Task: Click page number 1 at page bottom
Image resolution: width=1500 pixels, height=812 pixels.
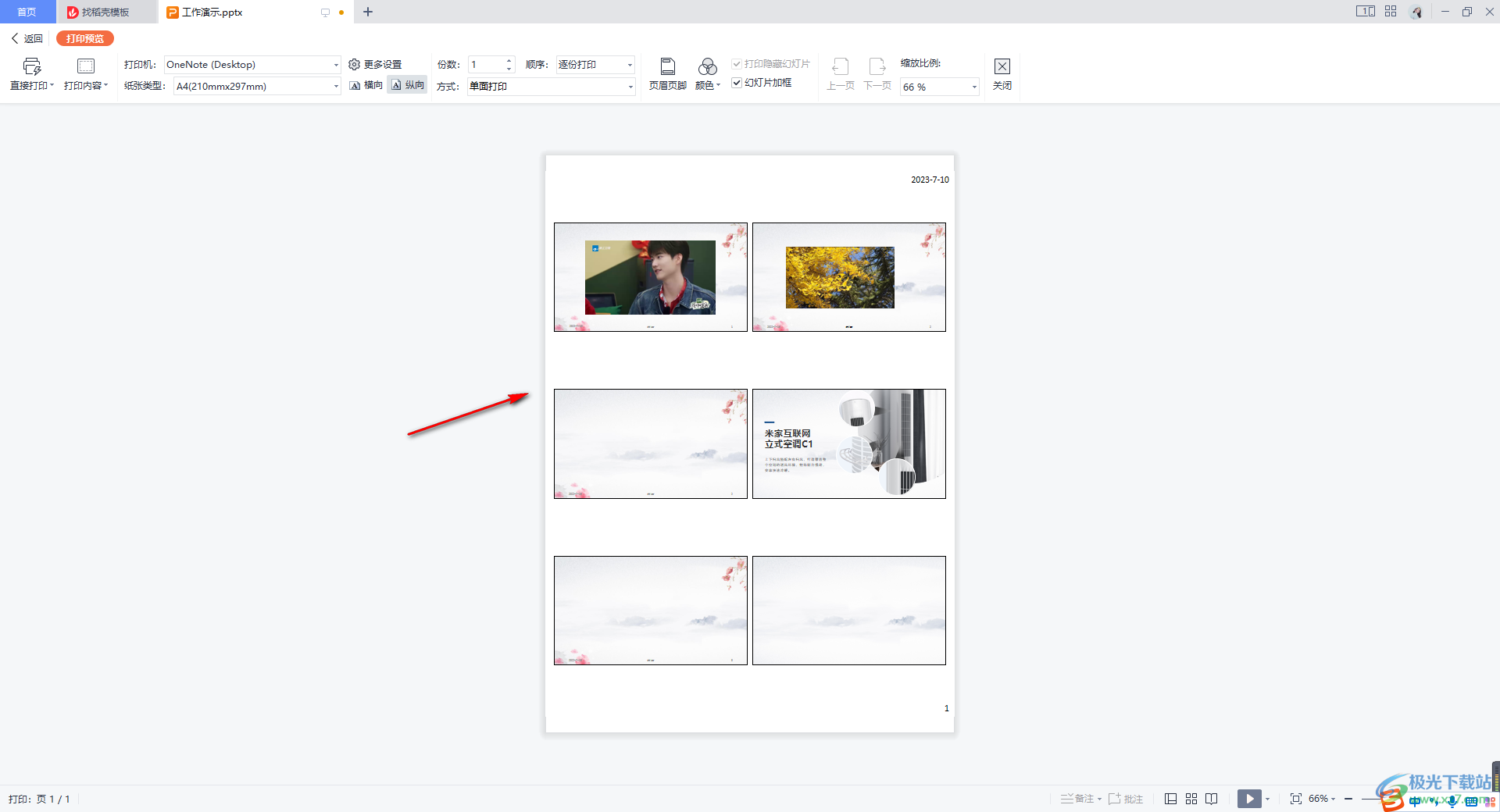Action: pyautogui.click(x=947, y=708)
